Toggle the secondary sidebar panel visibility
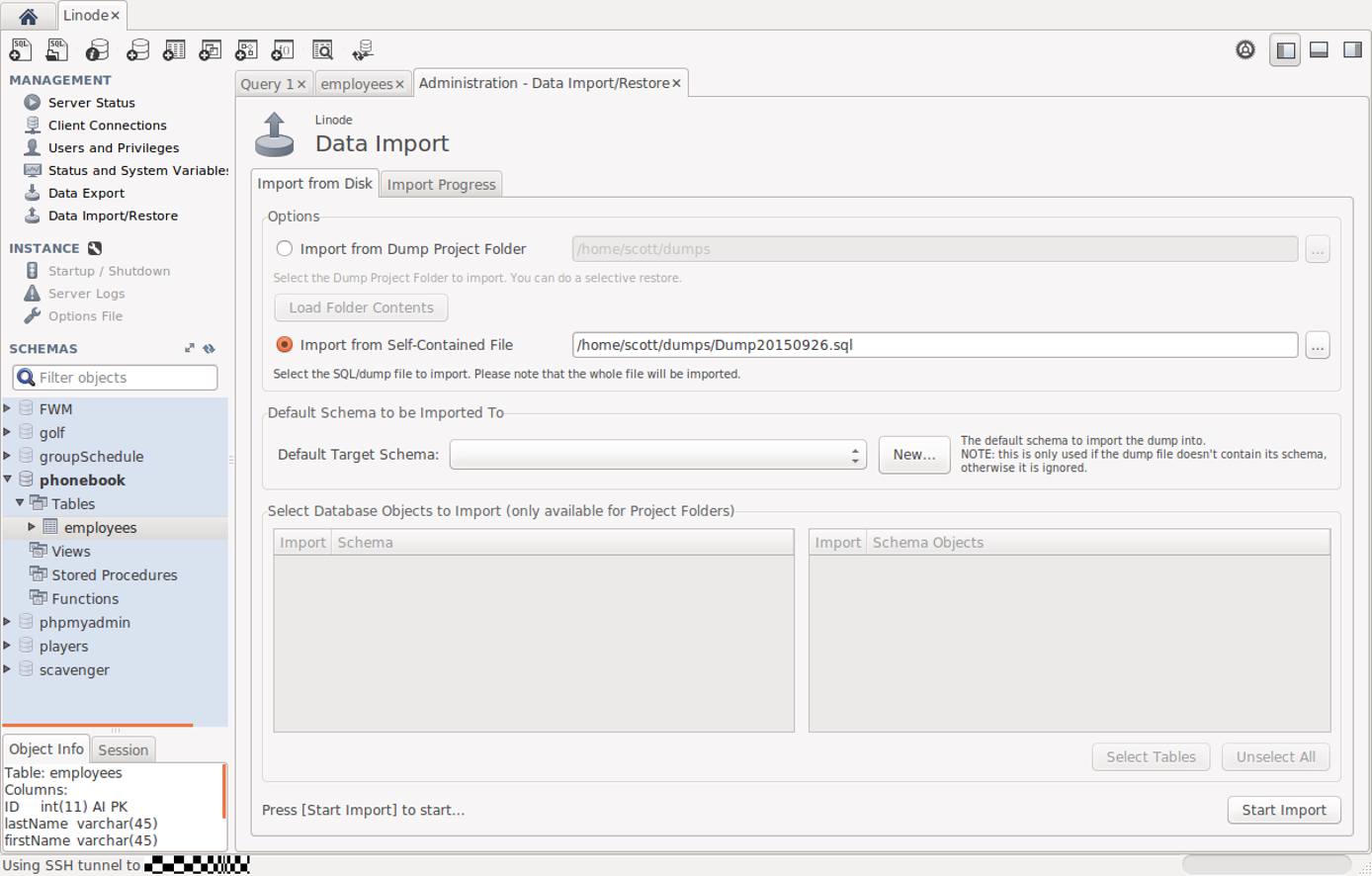This screenshot has height=876, width=1372. (x=1353, y=48)
